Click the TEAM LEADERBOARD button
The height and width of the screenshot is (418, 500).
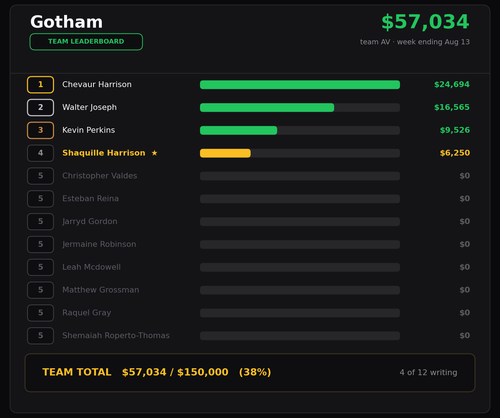pos(86,42)
